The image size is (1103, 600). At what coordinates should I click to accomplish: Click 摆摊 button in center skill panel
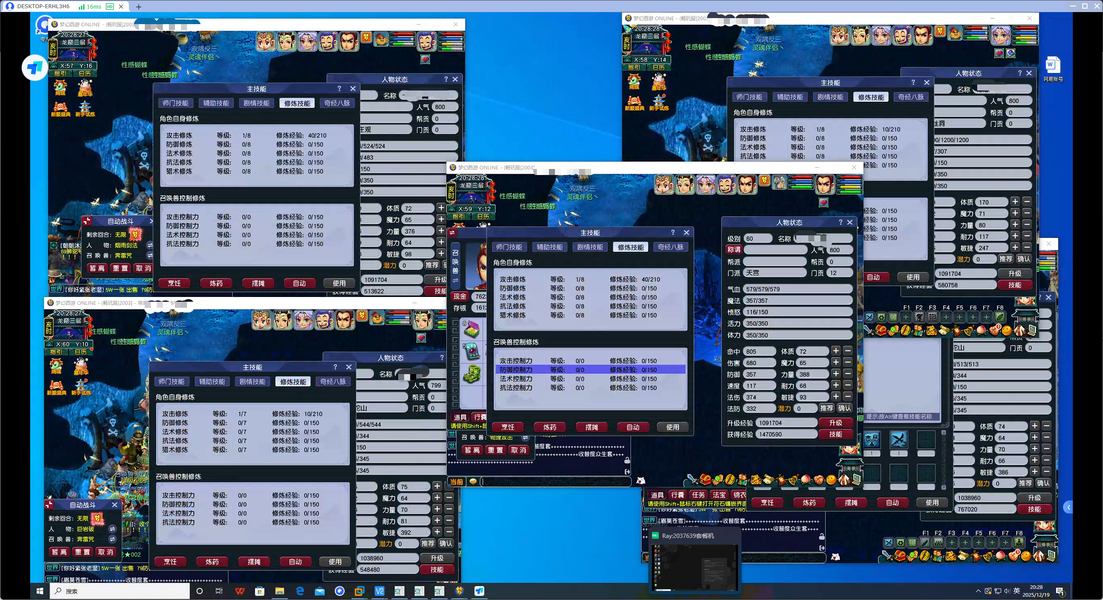[x=591, y=427]
